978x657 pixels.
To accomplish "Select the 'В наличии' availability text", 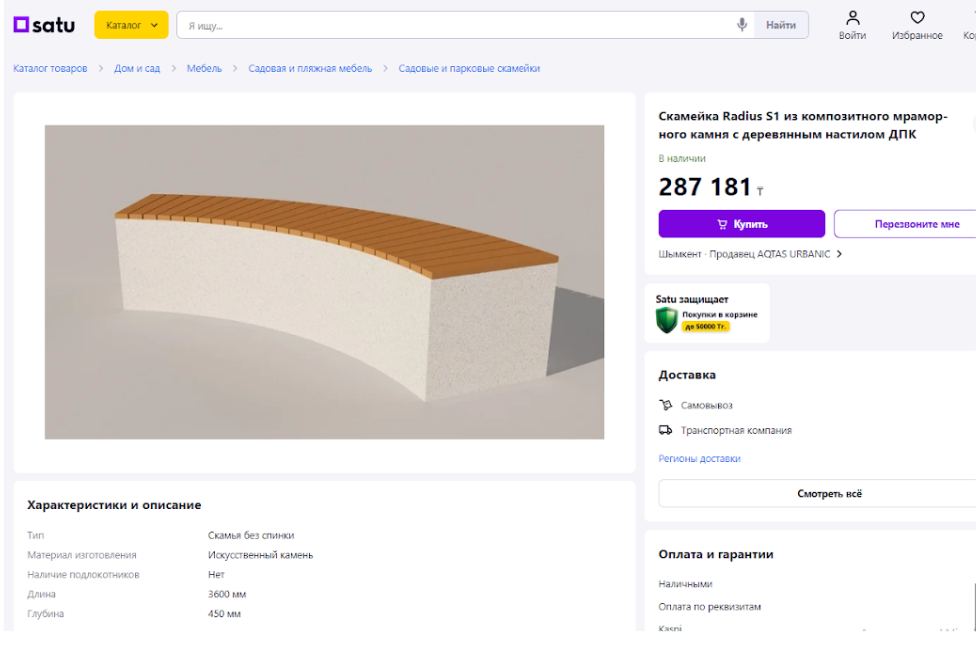I will point(682,158).
